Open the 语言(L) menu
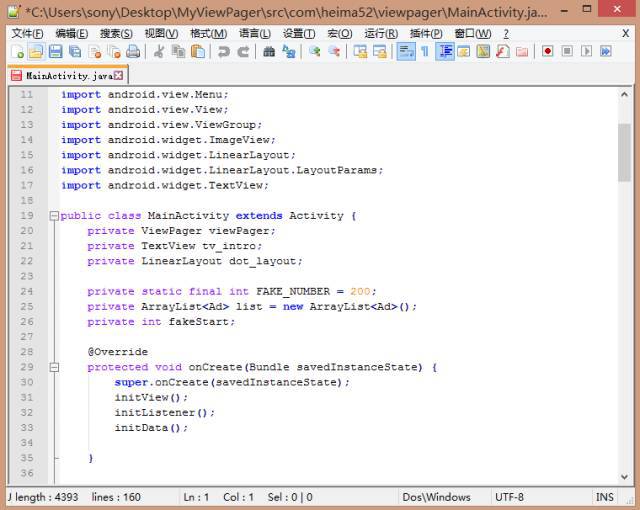The width and height of the screenshot is (640, 510). (255, 33)
